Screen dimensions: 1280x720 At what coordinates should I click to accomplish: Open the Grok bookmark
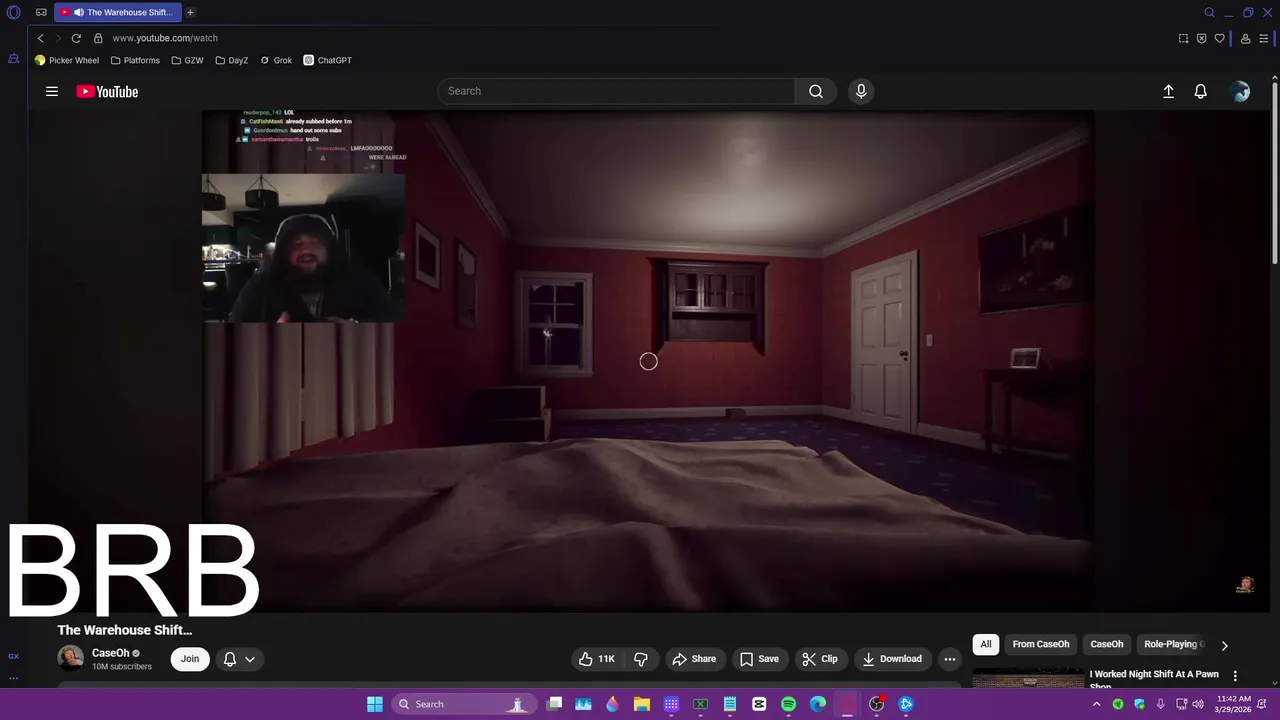[x=276, y=60]
